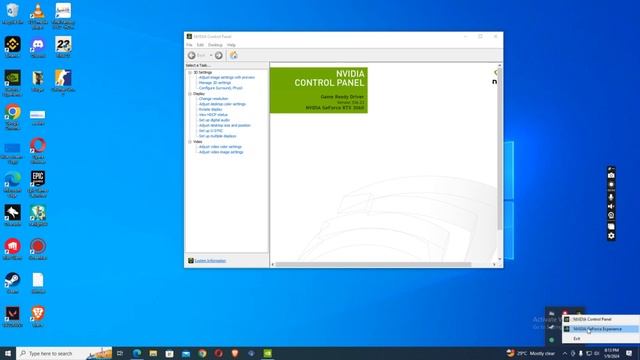Select Adjust desktop size and position
The width and height of the screenshot is (640, 360).
pyautogui.click(x=224, y=125)
